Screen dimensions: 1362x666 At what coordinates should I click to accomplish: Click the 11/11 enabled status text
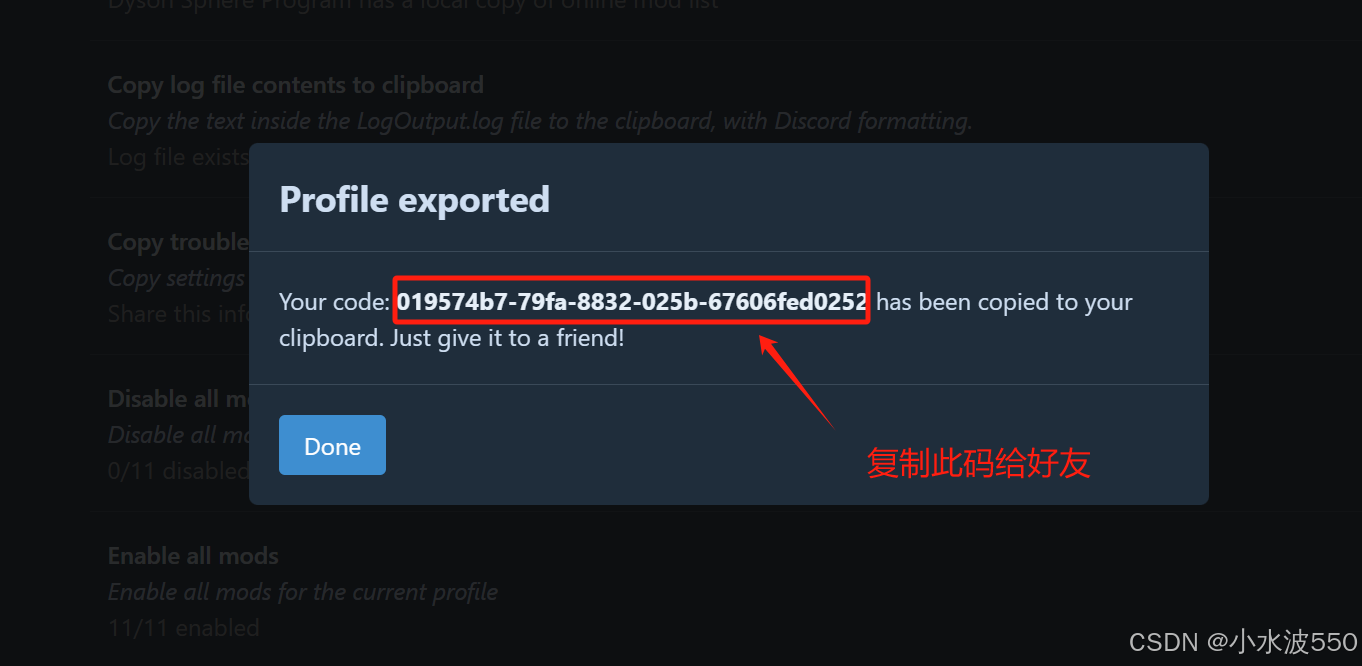[184, 628]
